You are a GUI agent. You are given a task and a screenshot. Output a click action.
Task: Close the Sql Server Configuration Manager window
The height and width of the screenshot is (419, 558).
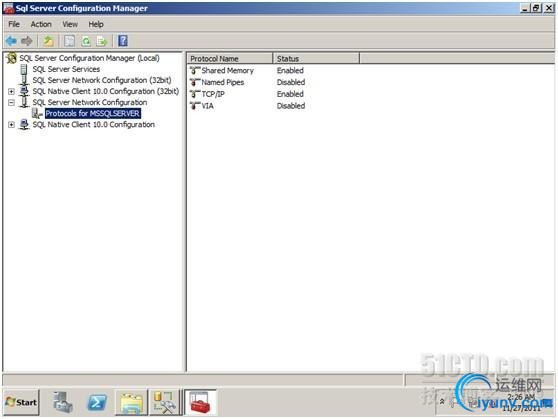coord(549,8)
